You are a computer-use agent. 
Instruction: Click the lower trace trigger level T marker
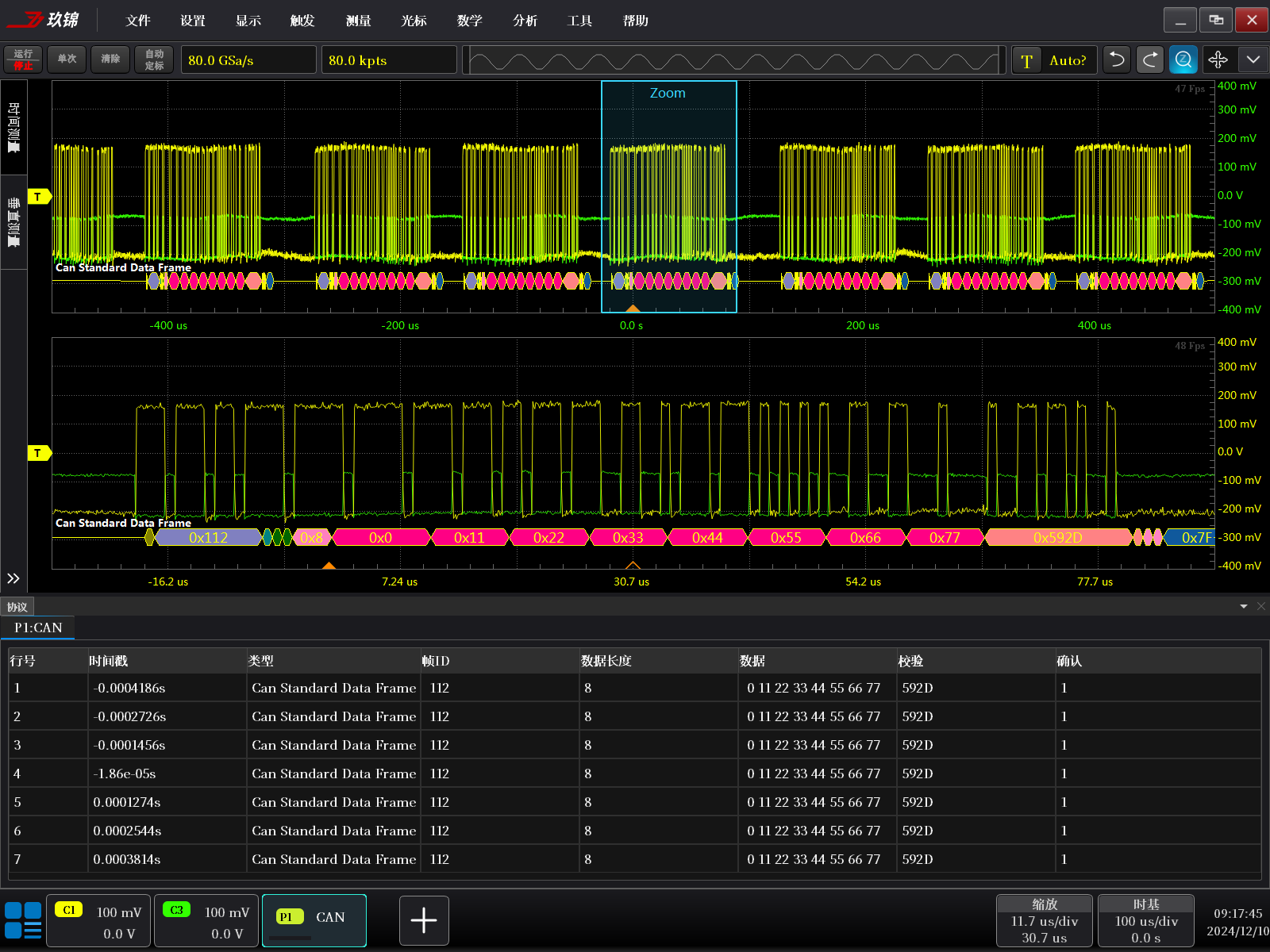click(39, 453)
